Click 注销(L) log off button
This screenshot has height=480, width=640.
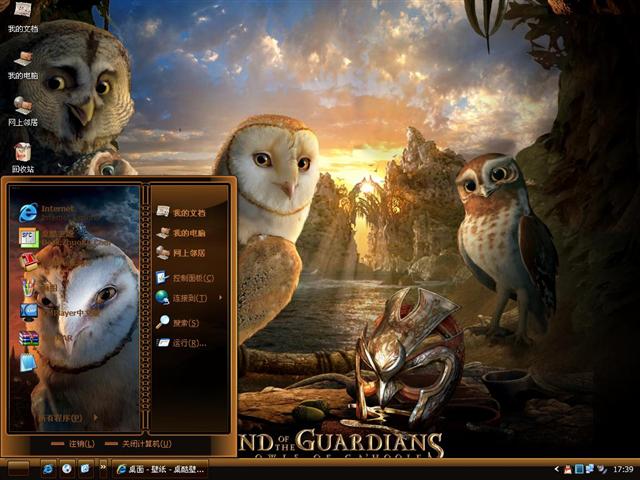click(x=73, y=444)
